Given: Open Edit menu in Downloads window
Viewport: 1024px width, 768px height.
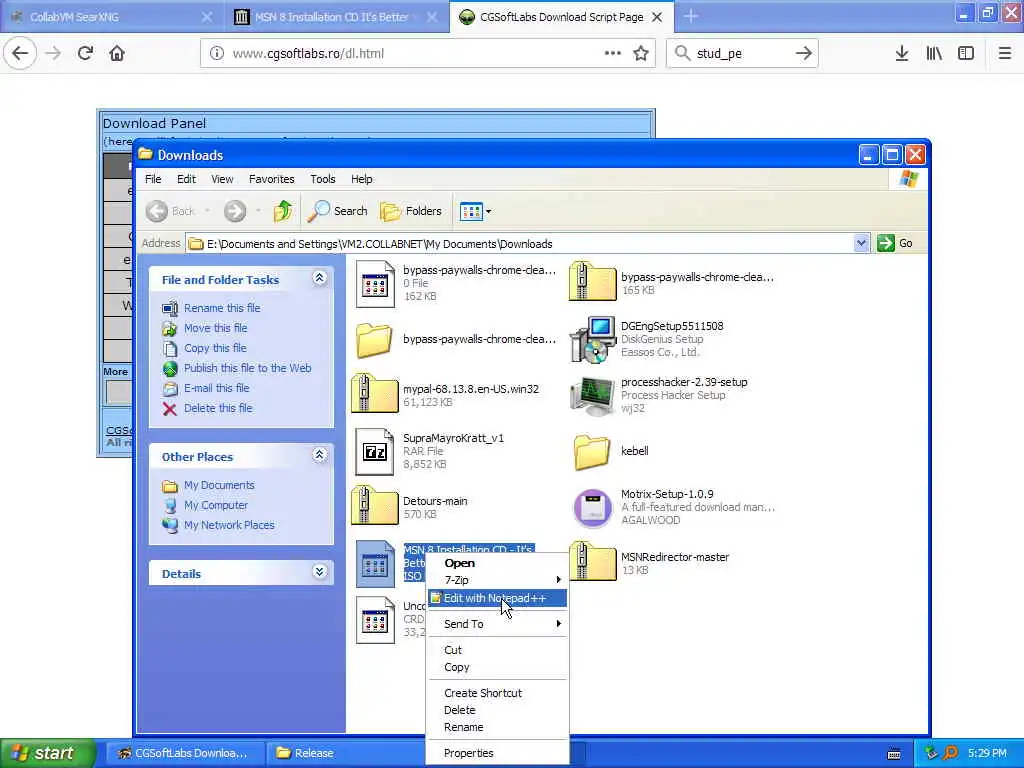Looking at the screenshot, I should 186,179.
